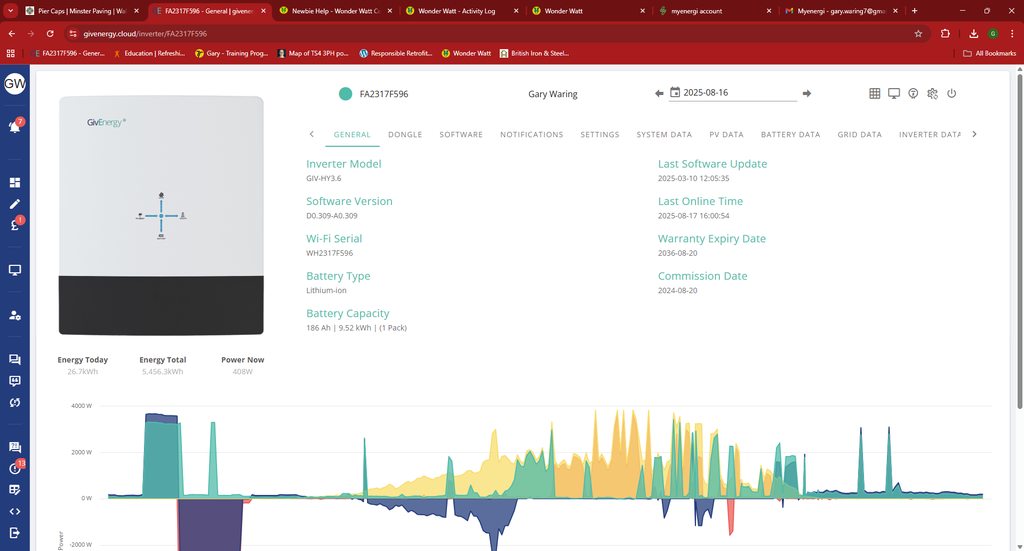Open the notifications bell in the sidebar
1024x551 pixels.
[x=15, y=127]
